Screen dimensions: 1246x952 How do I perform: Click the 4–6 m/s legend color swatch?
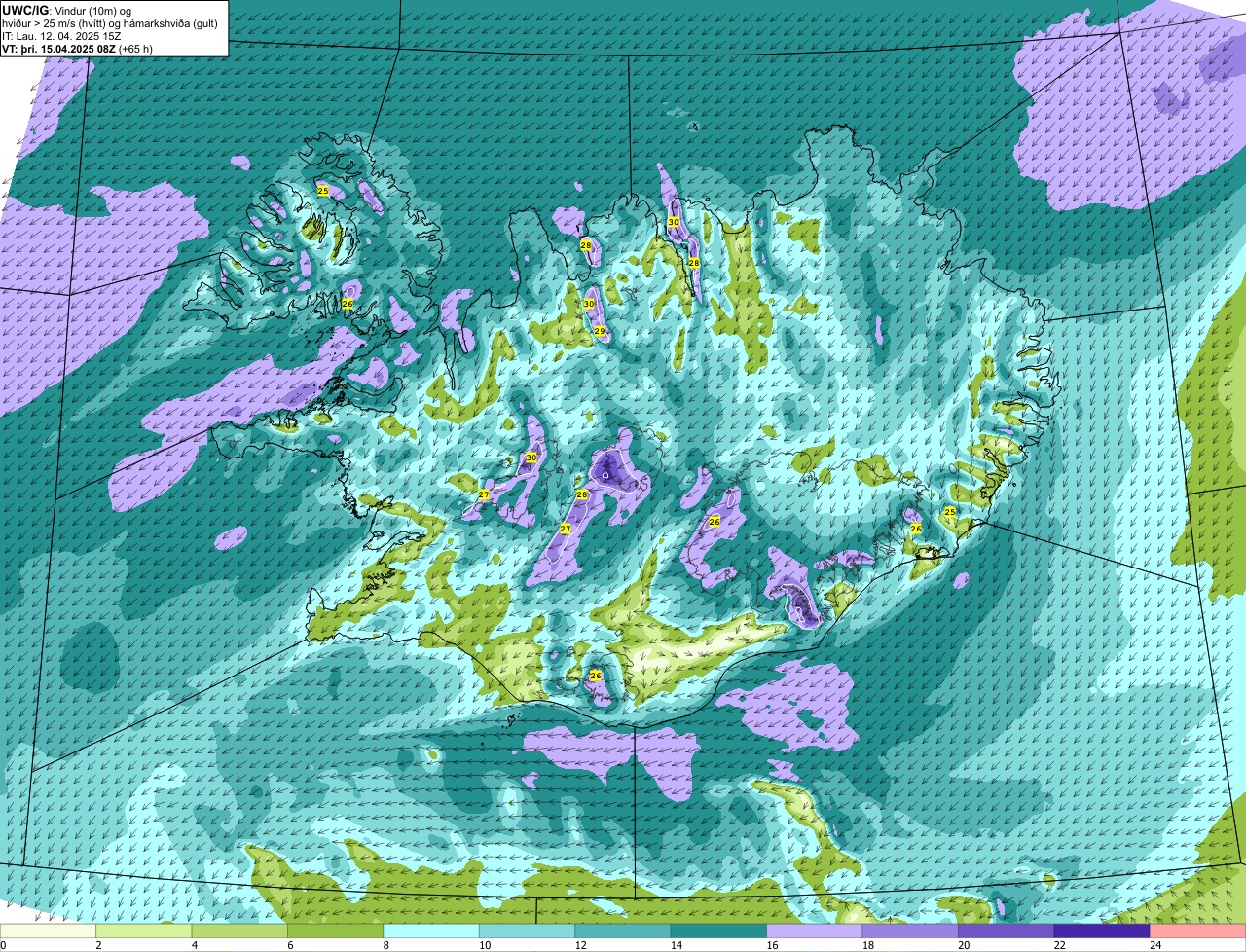240,932
